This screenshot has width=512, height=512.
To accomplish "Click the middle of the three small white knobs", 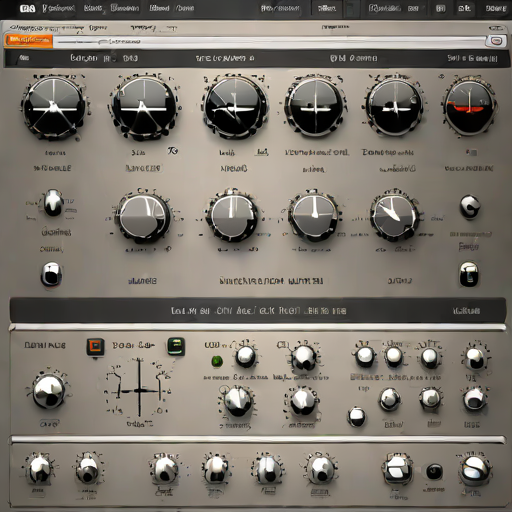I will (394, 357).
